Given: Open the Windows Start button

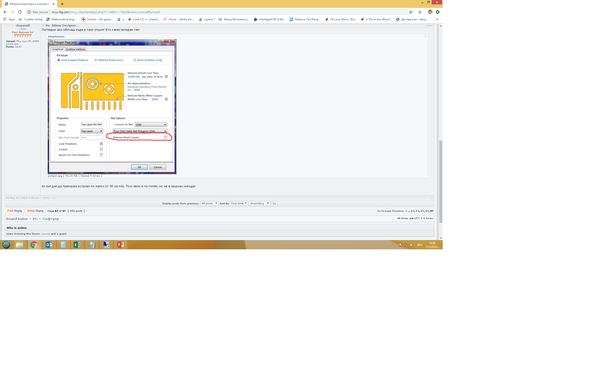Looking at the screenshot, I should coord(6,245).
